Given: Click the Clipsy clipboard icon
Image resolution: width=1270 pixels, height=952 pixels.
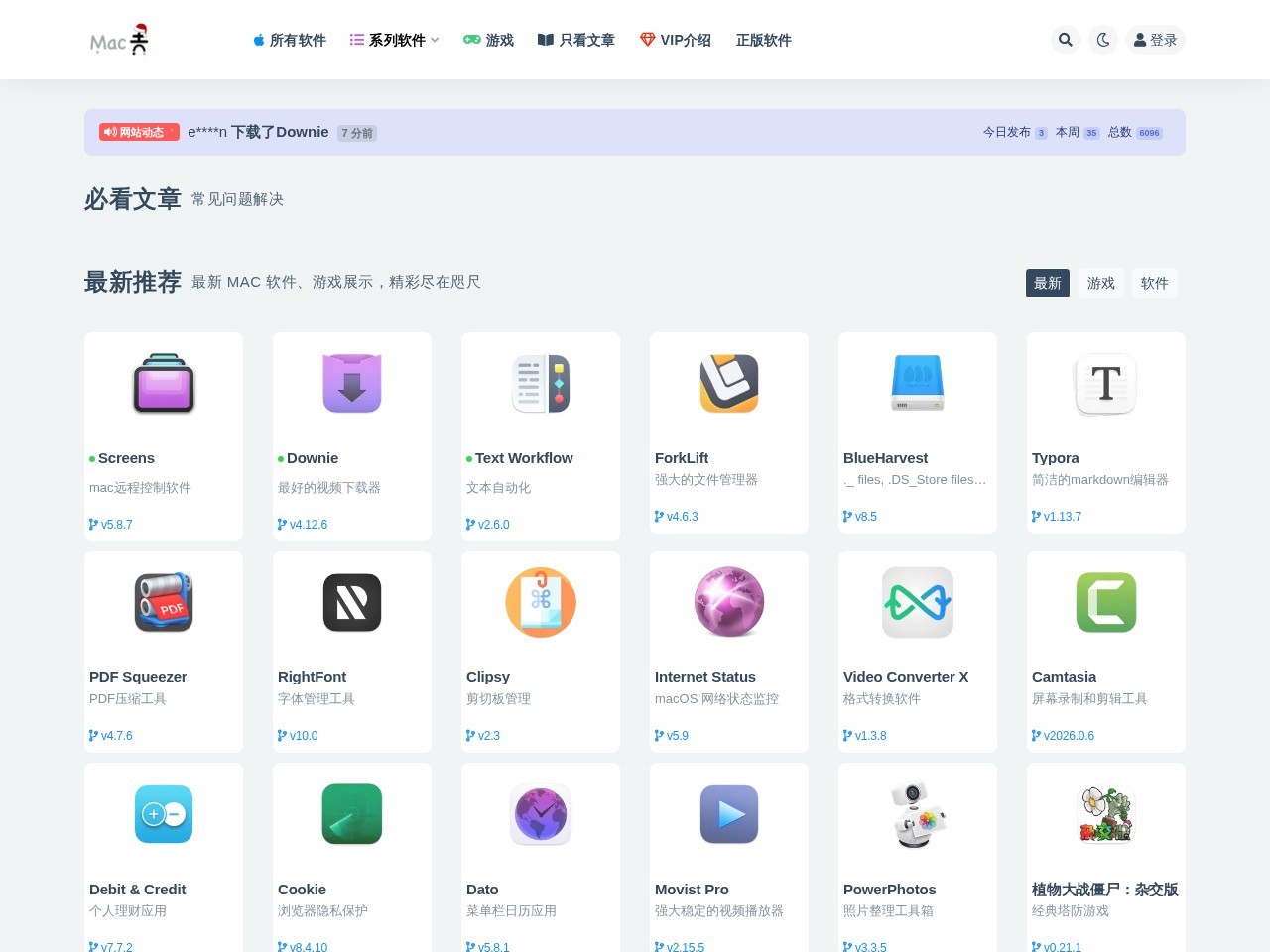Looking at the screenshot, I should click(541, 602).
